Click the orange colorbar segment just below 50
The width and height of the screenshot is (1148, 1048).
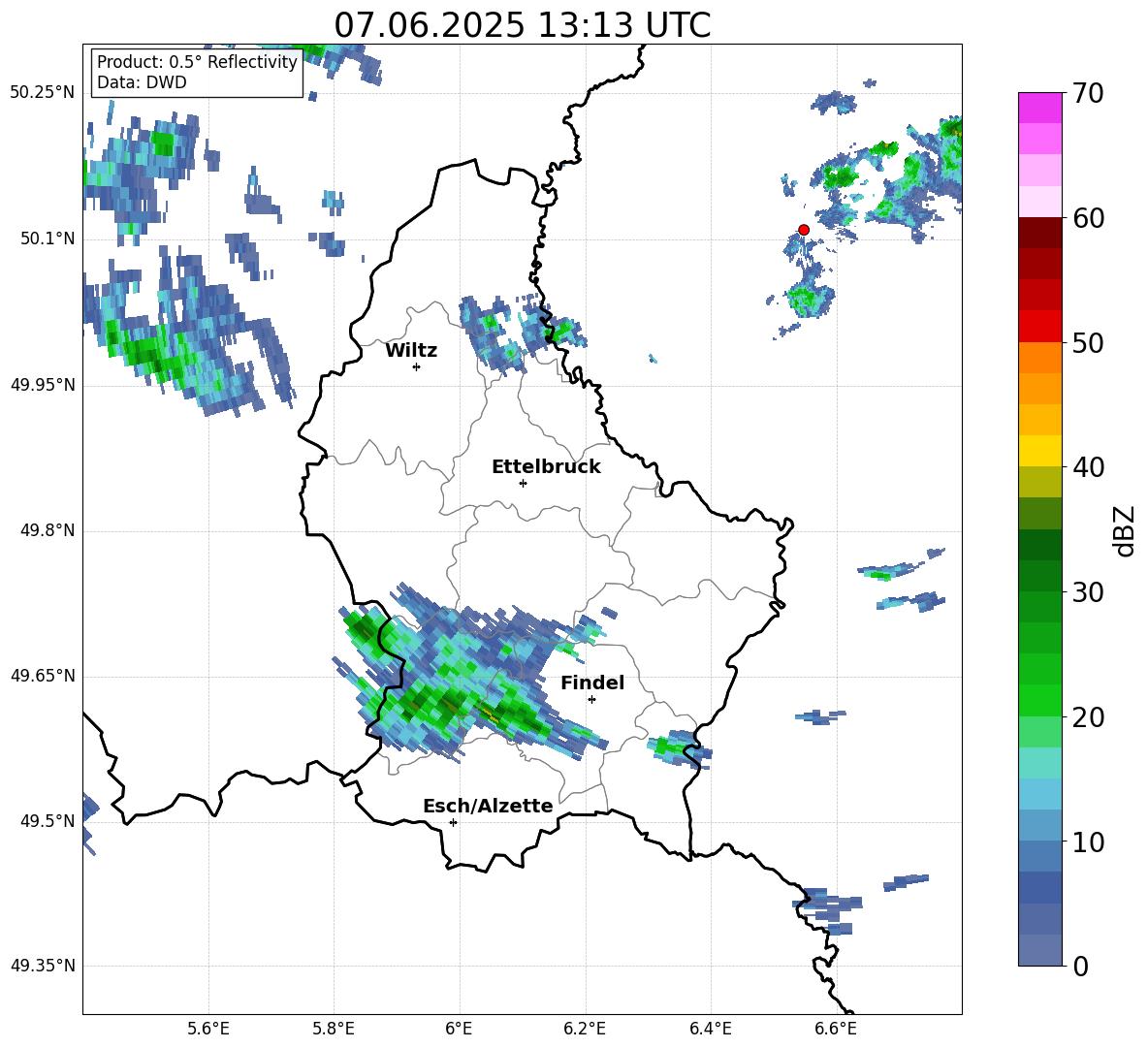[1039, 358]
